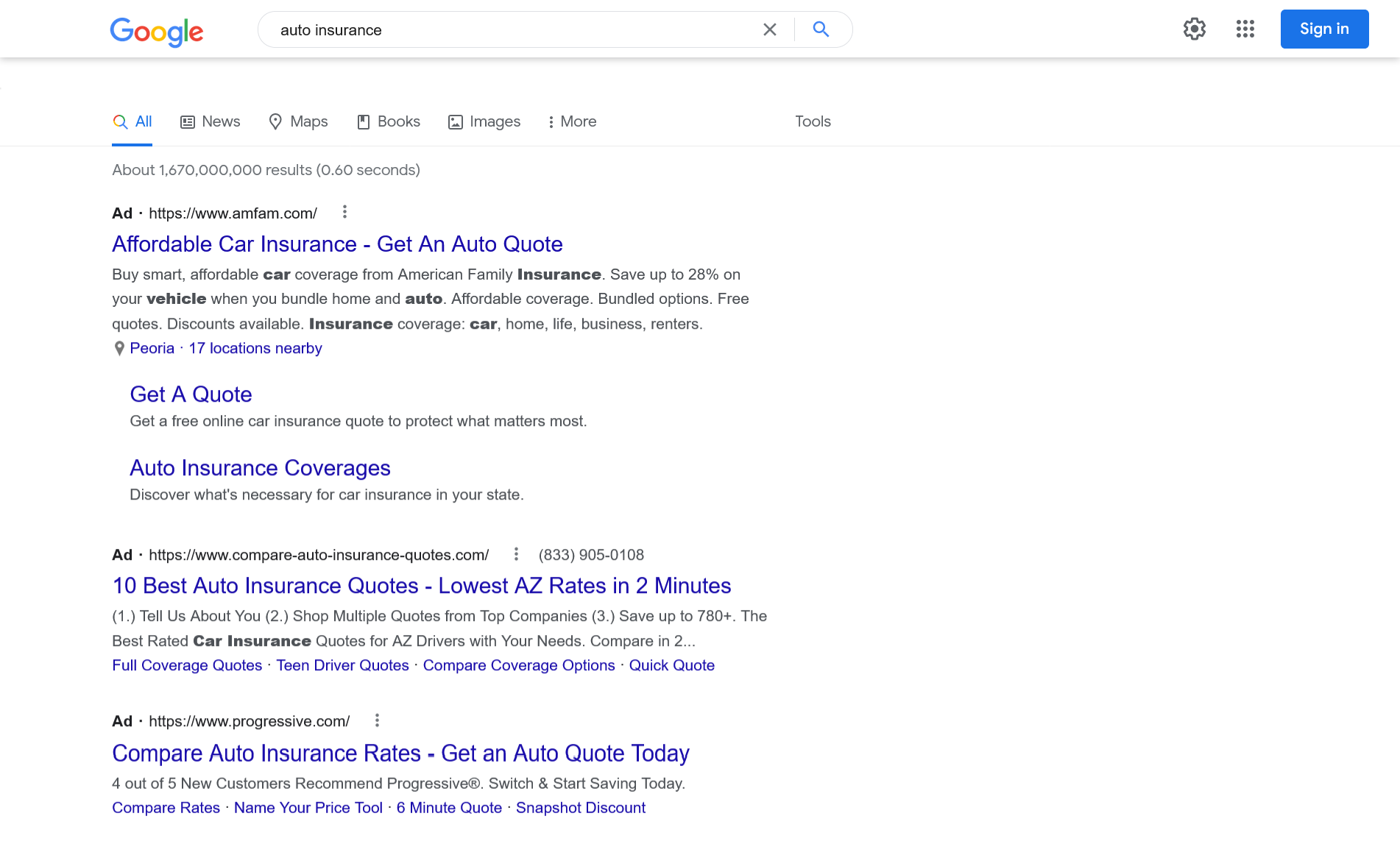Open the three-dot menu on the Progressive ad
The width and height of the screenshot is (1400, 844).
(377, 720)
